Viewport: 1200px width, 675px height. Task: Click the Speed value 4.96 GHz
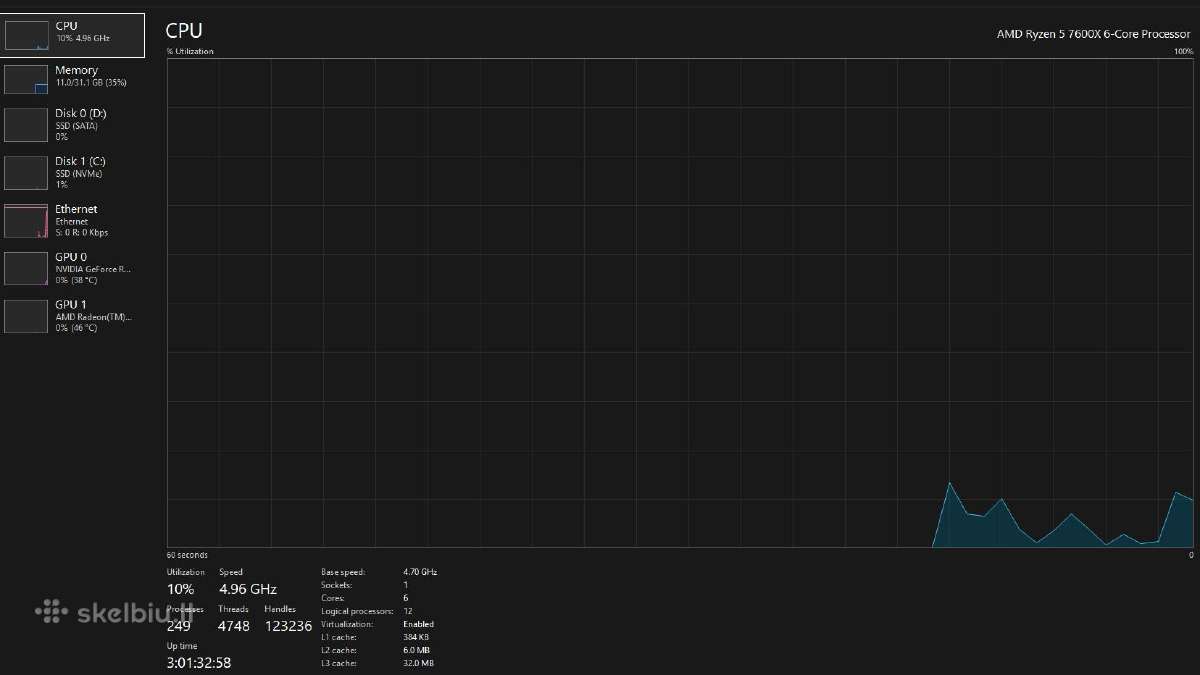click(x=248, y=589)
